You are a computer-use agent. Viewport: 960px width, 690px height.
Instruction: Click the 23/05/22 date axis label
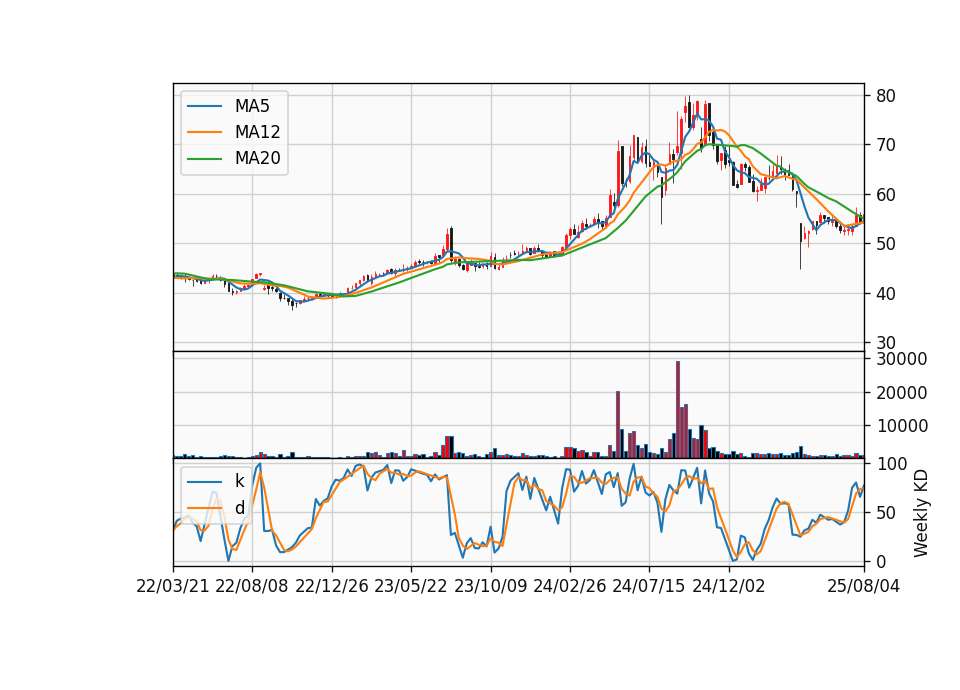411,586
